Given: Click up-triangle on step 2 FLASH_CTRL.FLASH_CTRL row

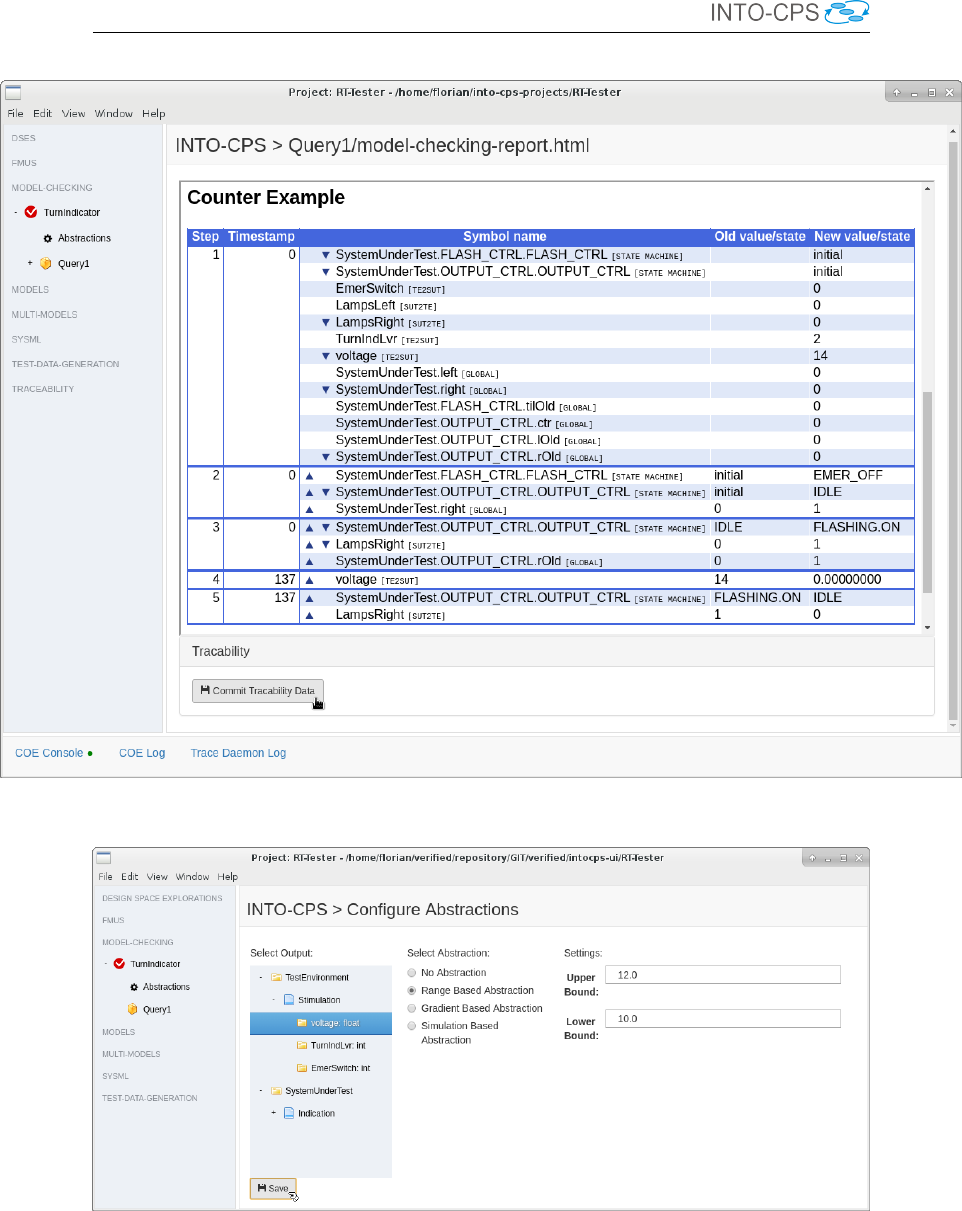Looking at the screenshot, I should (x=309, y=475).
